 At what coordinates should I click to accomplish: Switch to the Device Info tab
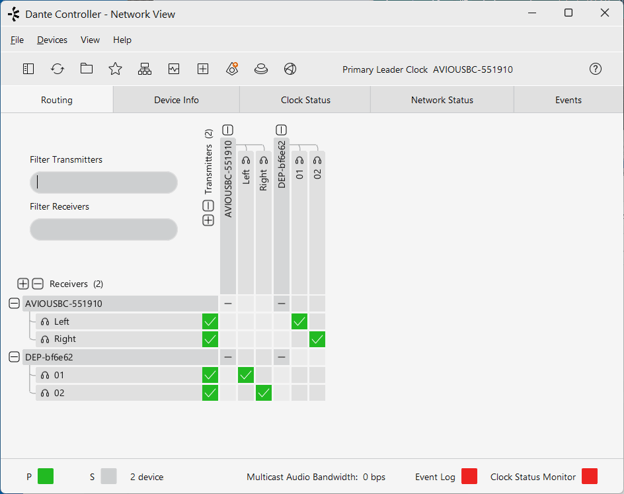coord(176,100)
